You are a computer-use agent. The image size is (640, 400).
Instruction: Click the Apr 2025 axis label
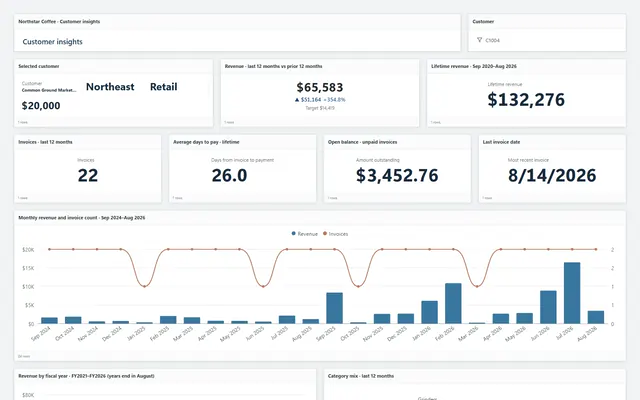tap(207, 334)
